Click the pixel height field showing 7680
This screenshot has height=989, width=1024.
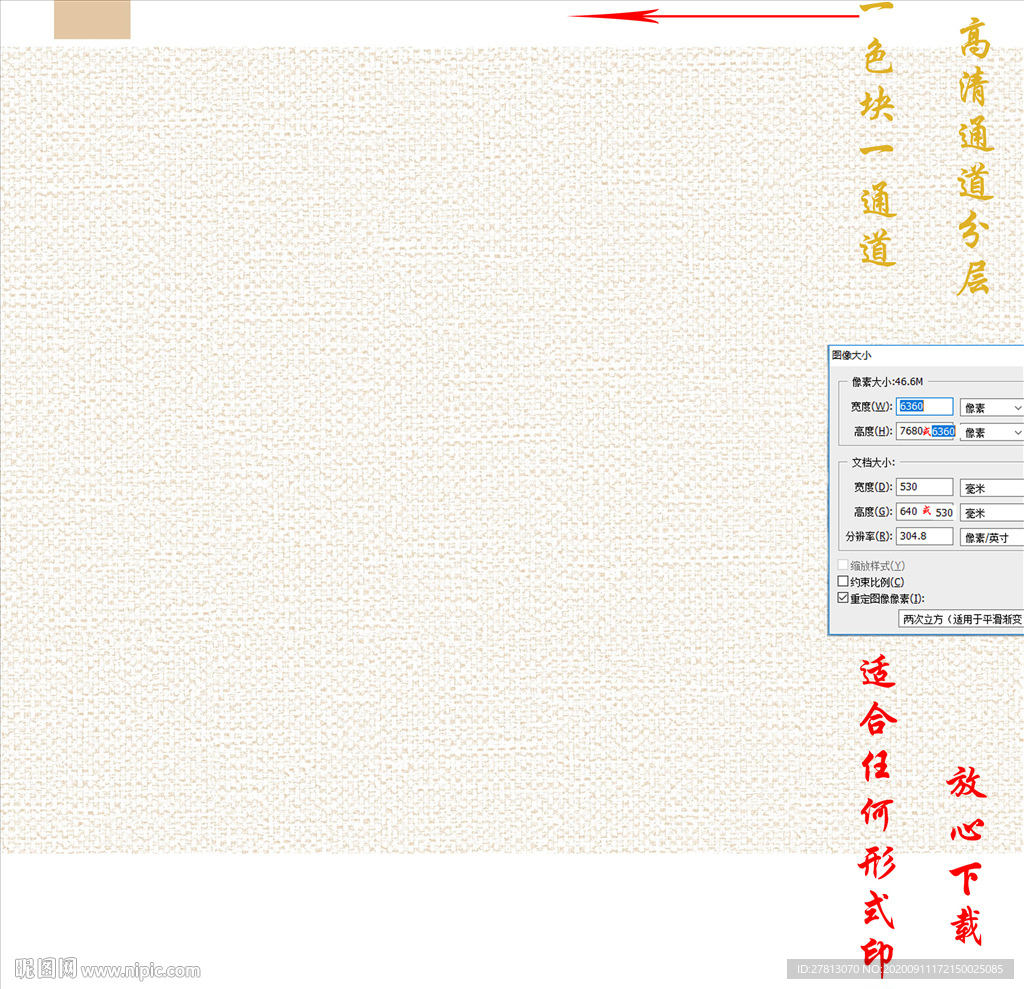pos(925,431)
